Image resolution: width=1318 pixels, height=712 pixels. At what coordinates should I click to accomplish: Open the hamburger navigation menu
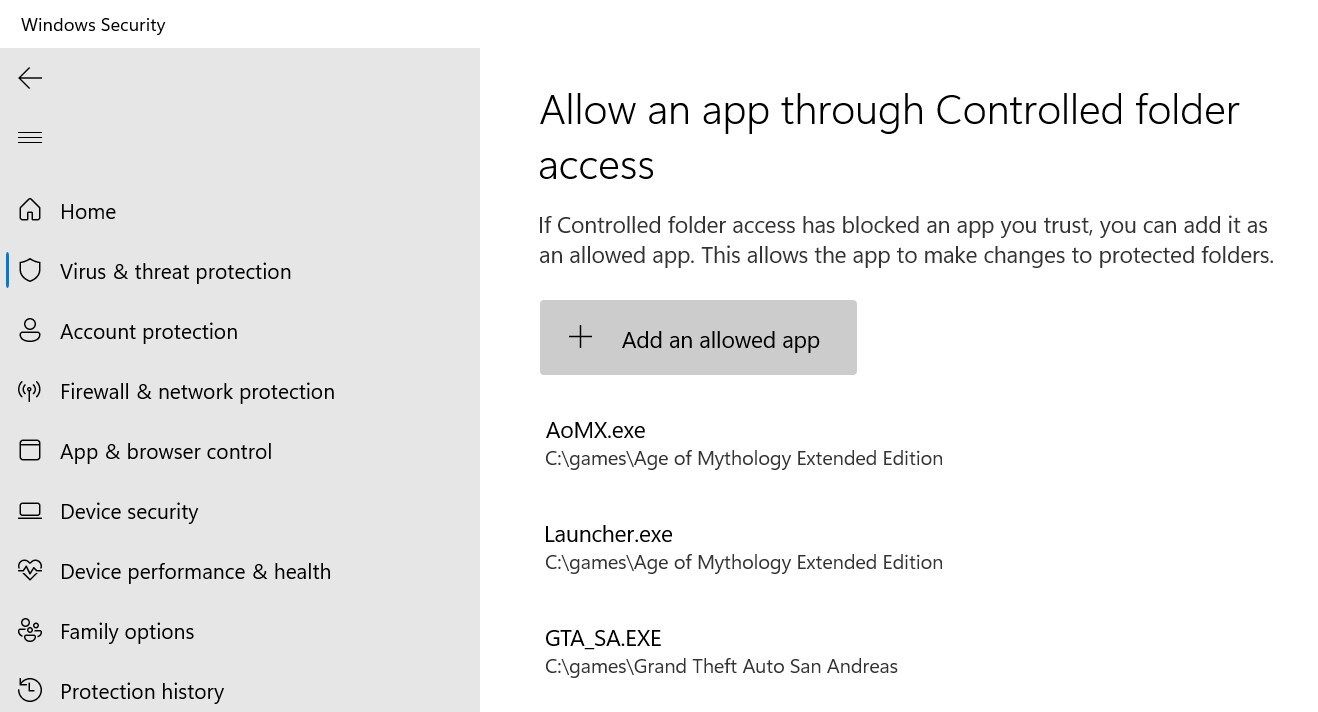click(30, 138)
